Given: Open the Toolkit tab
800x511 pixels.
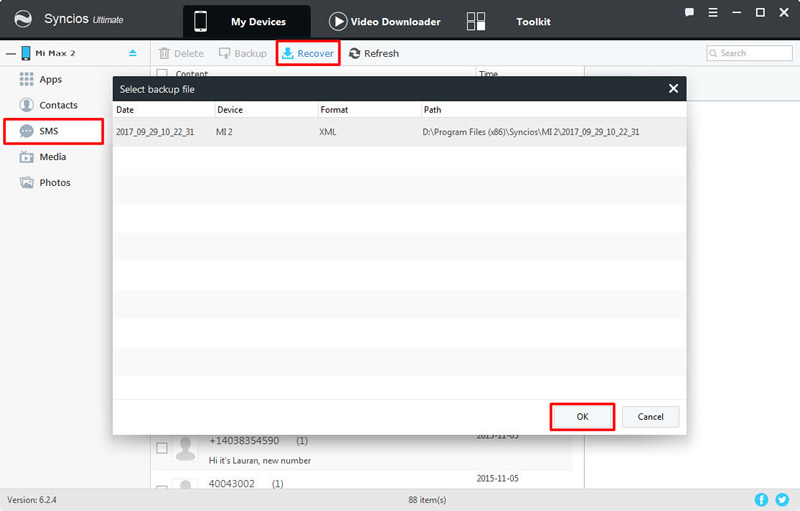Looking at the screenshot, I should point(533,21).
